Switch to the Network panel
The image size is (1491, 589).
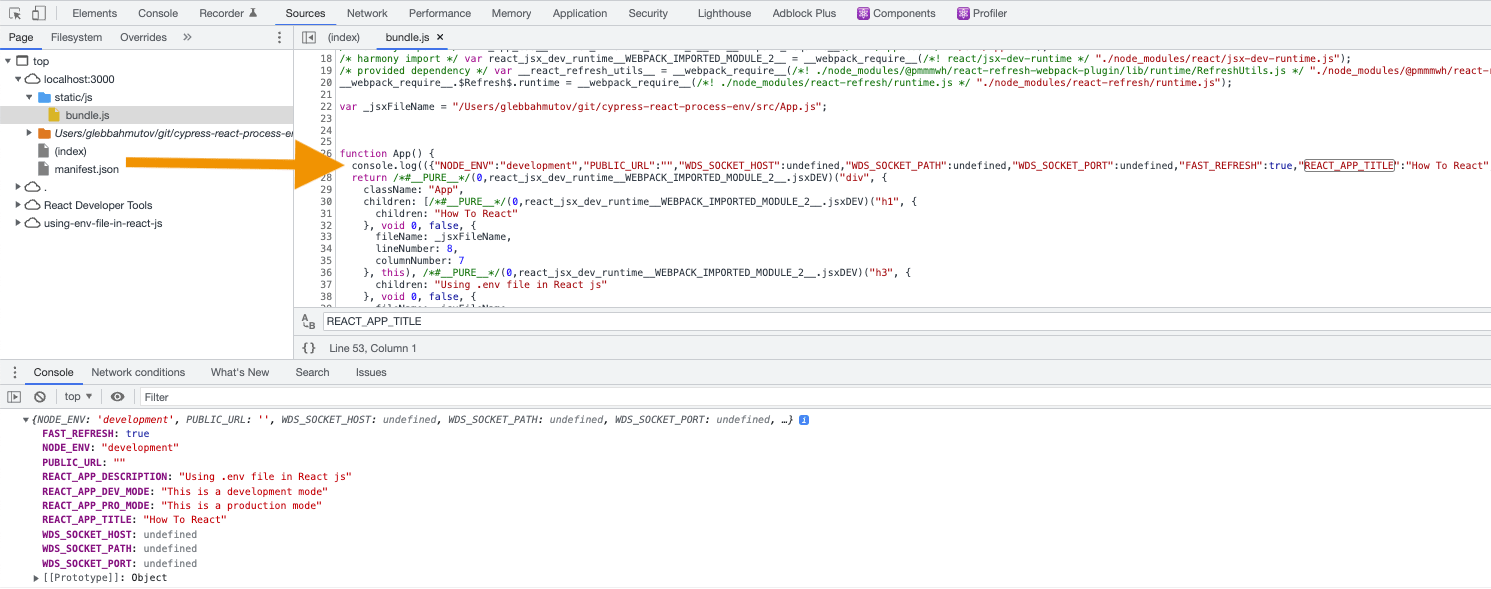367,13
